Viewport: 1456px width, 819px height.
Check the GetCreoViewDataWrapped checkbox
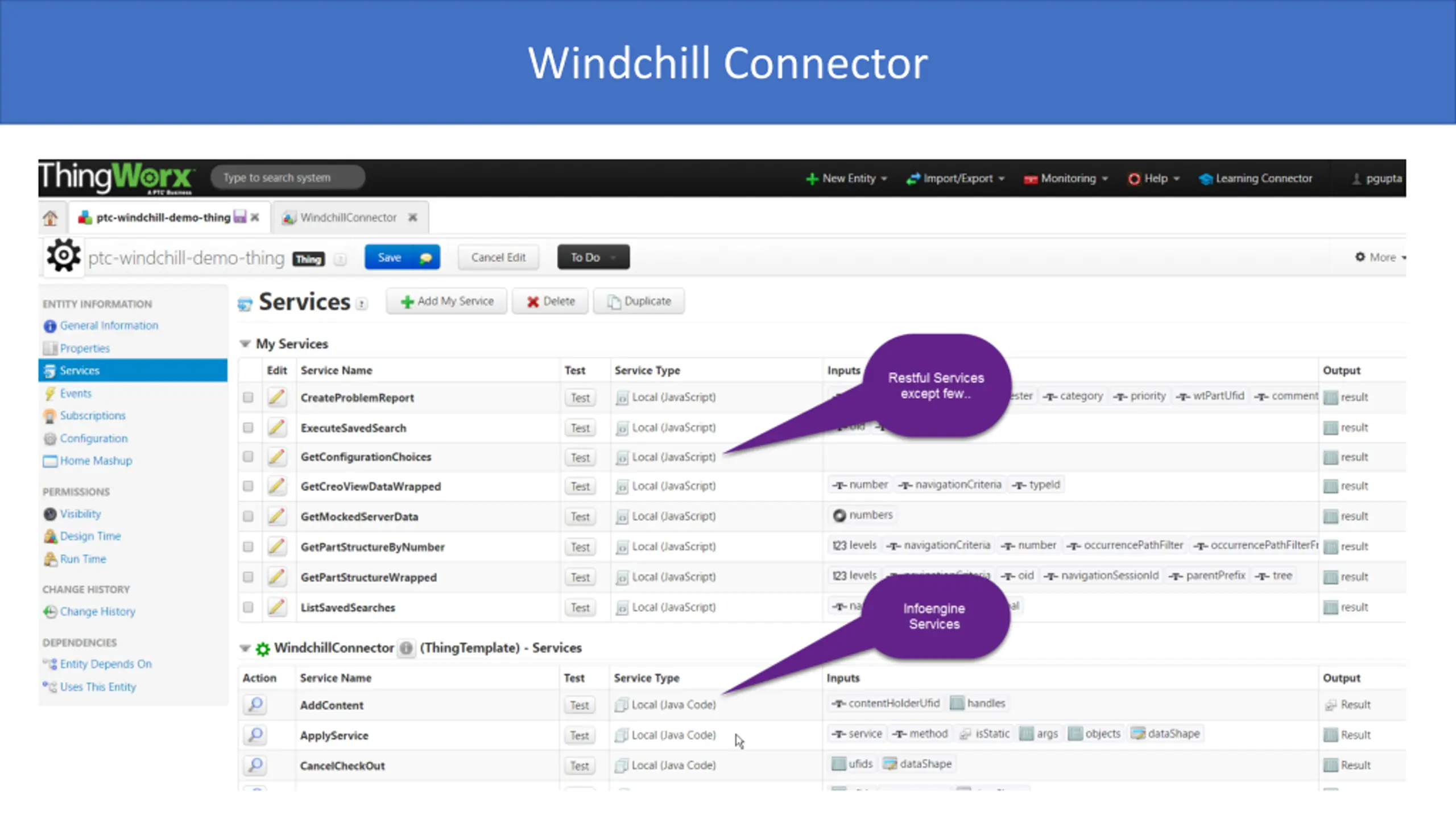coord(248,486)
